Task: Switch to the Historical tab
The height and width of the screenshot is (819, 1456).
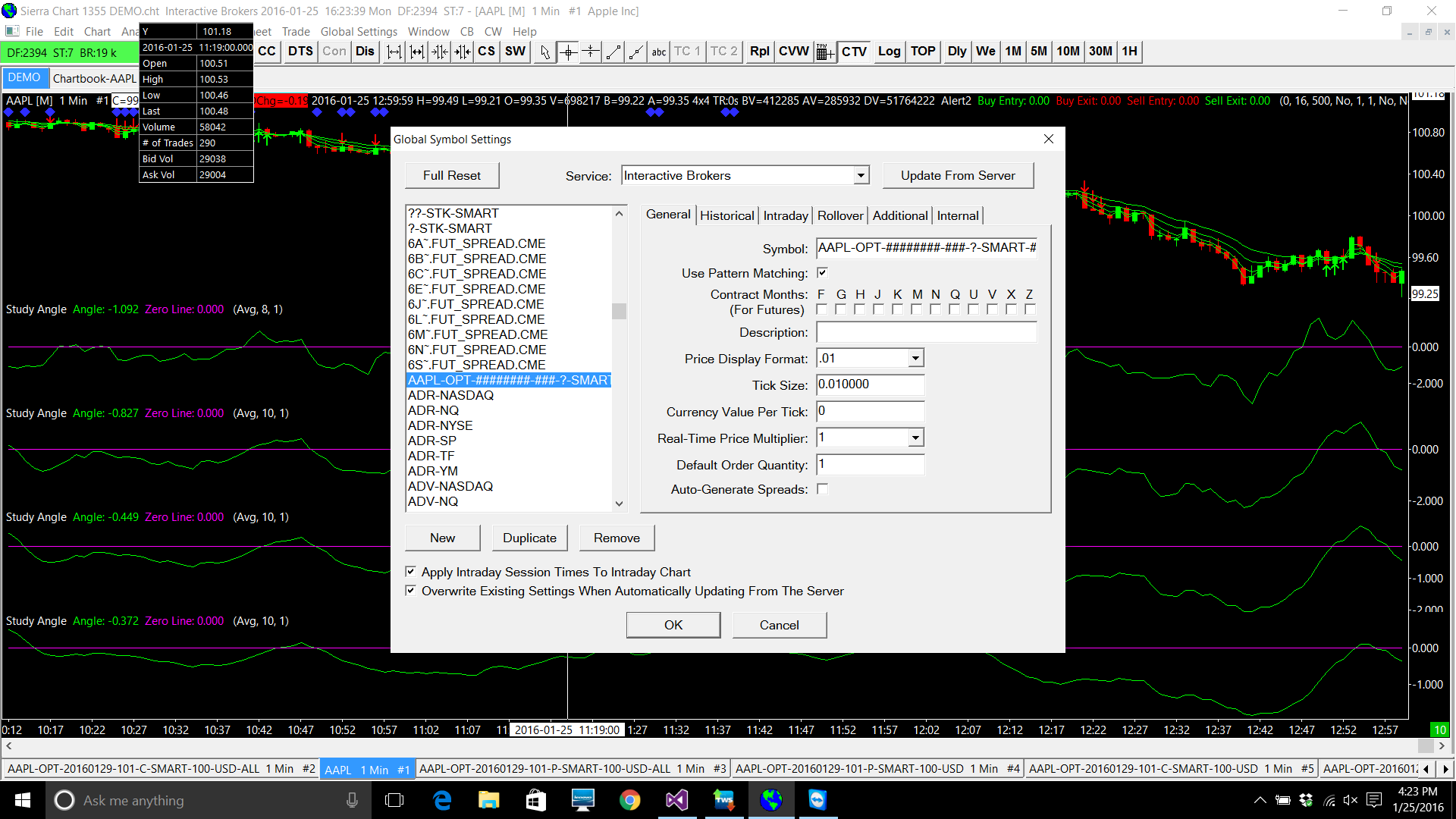Action: click(x=726, y=216)
